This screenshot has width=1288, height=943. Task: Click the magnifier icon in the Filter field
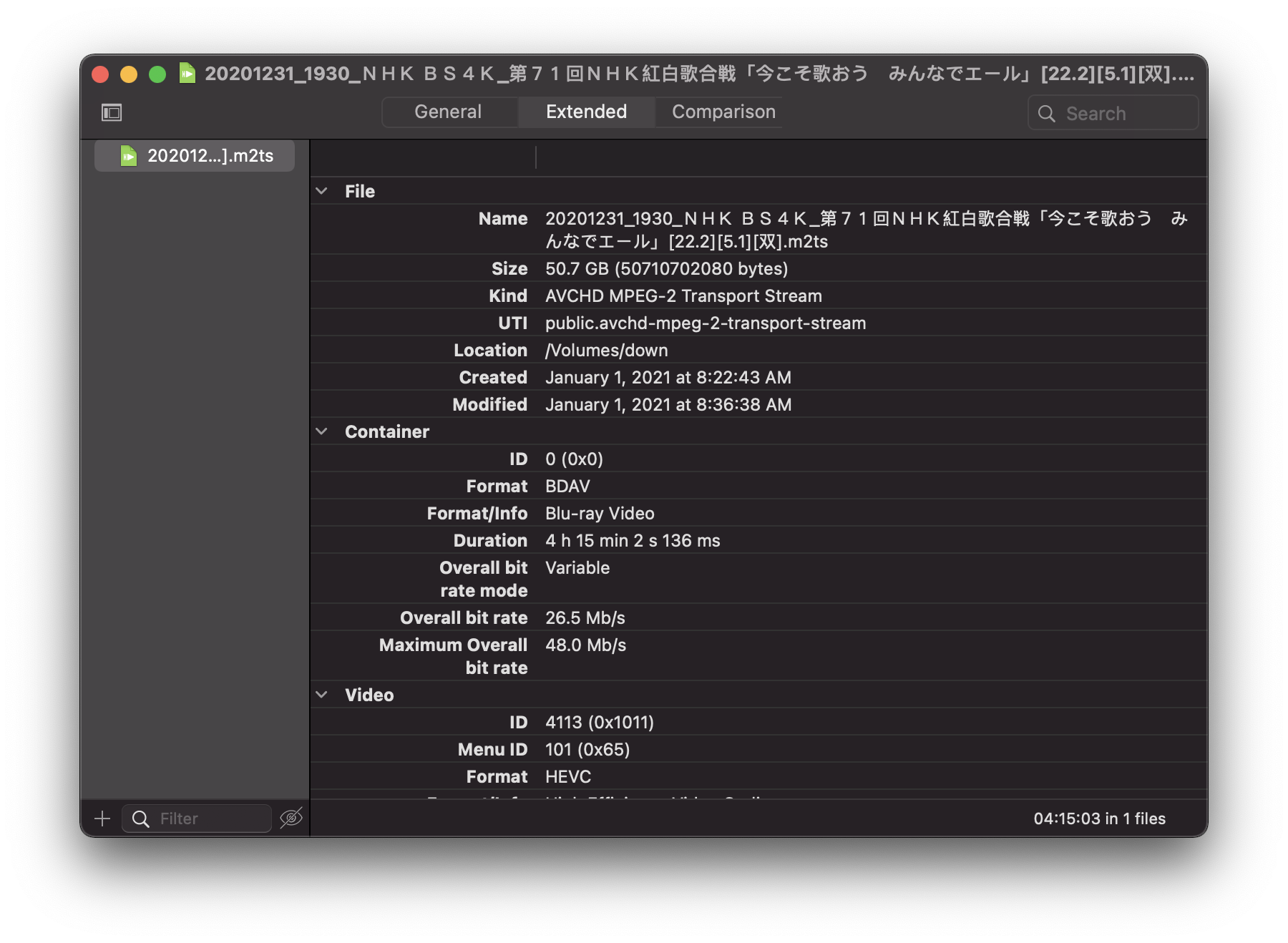coord(141,819)
